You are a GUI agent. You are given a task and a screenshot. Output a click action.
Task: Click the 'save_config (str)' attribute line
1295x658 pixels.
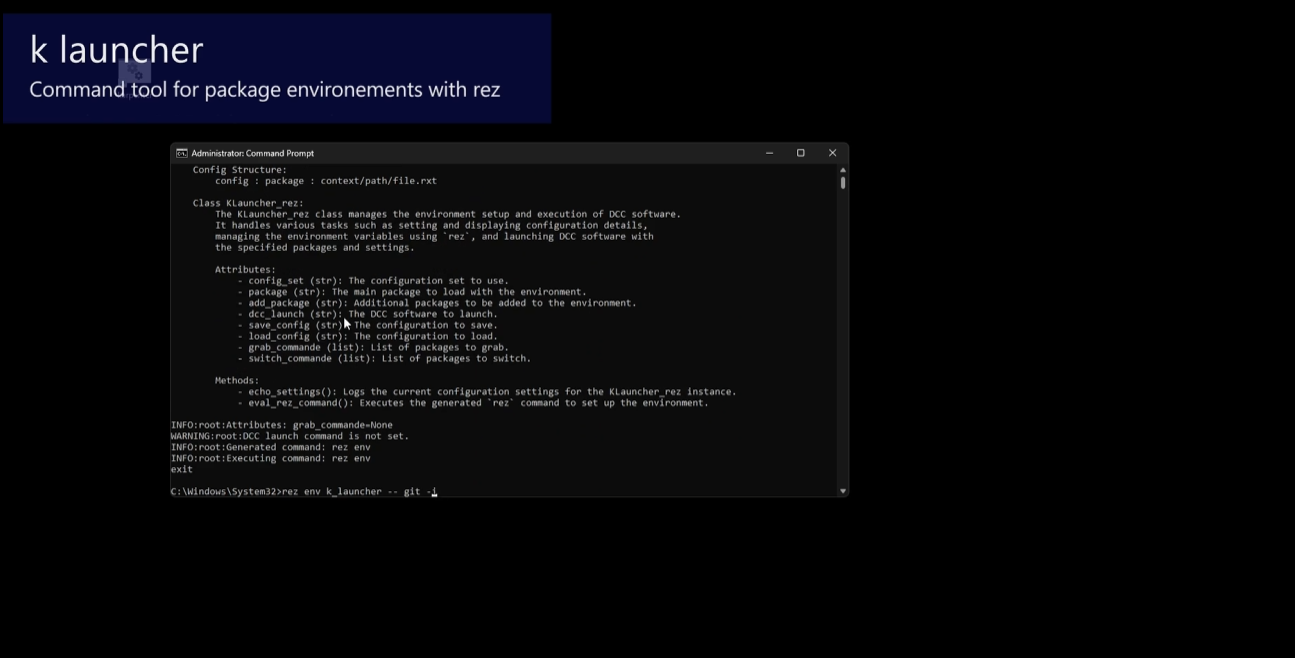pos(368,325)
